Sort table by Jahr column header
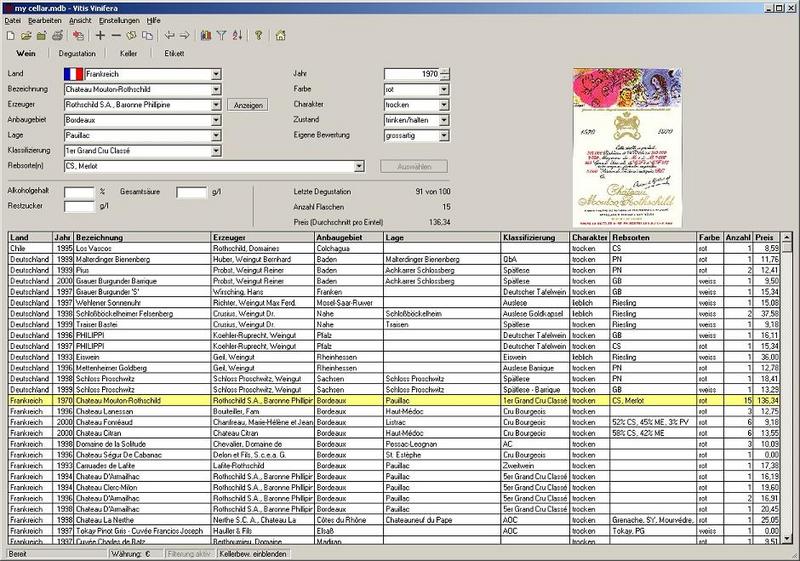The image size is (800, 561). 63,238
